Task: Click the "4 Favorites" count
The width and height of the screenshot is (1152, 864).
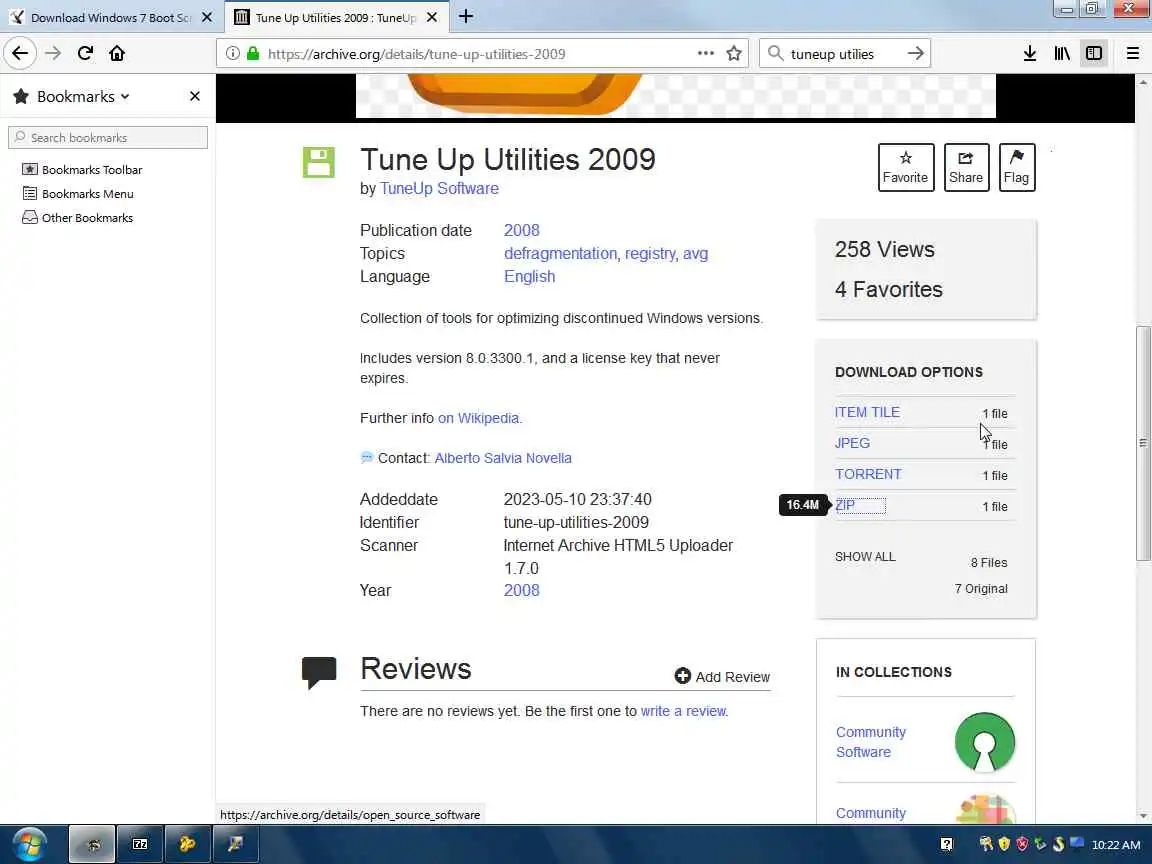Action: point(888,289)
